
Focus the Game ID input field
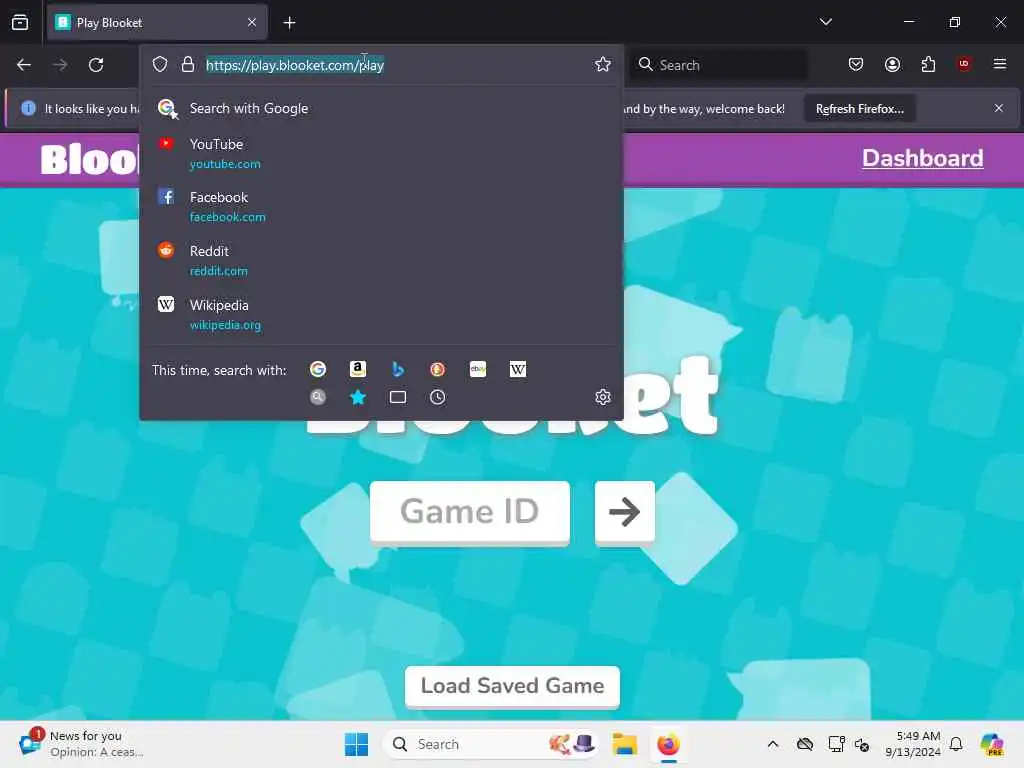470,511
